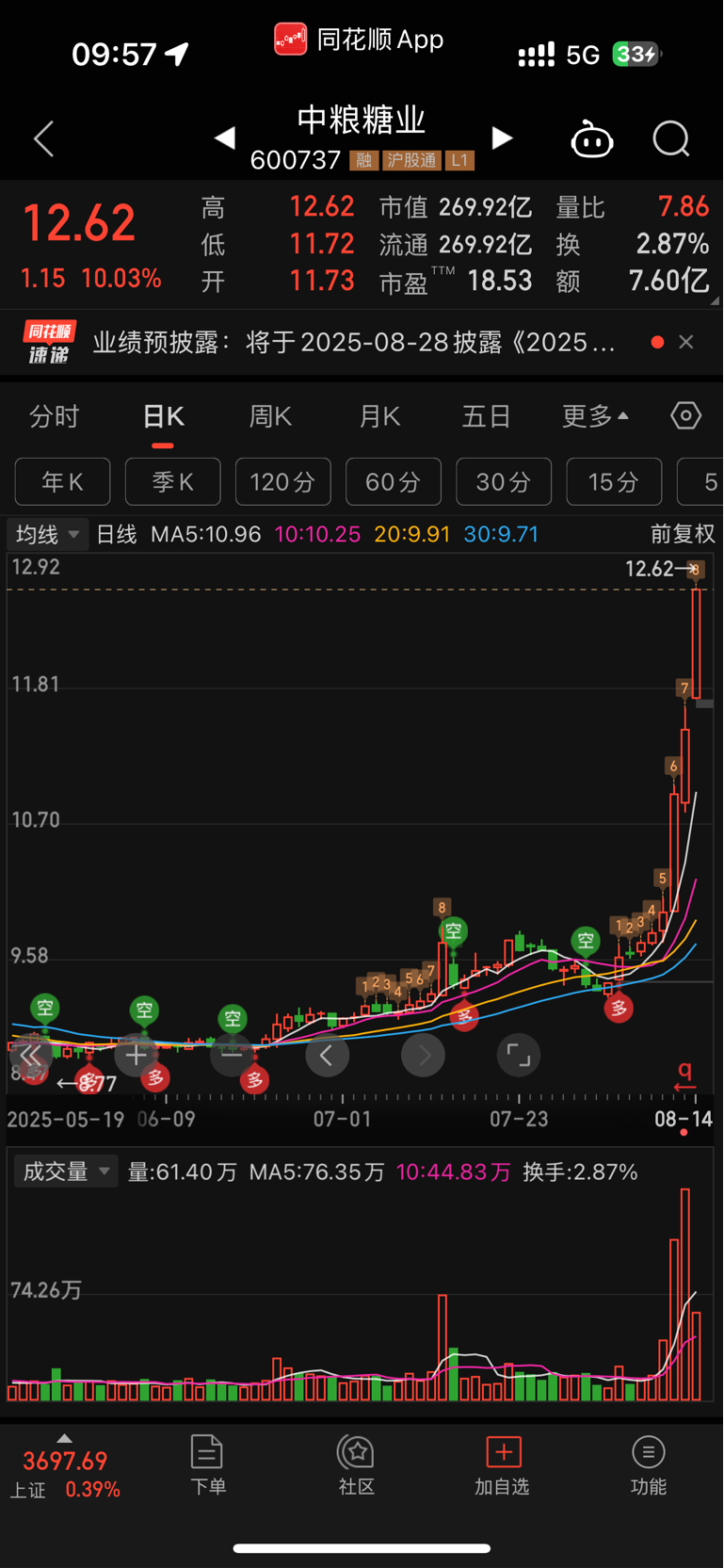Zoom out chart with minus button

(x=232, y=1056)
